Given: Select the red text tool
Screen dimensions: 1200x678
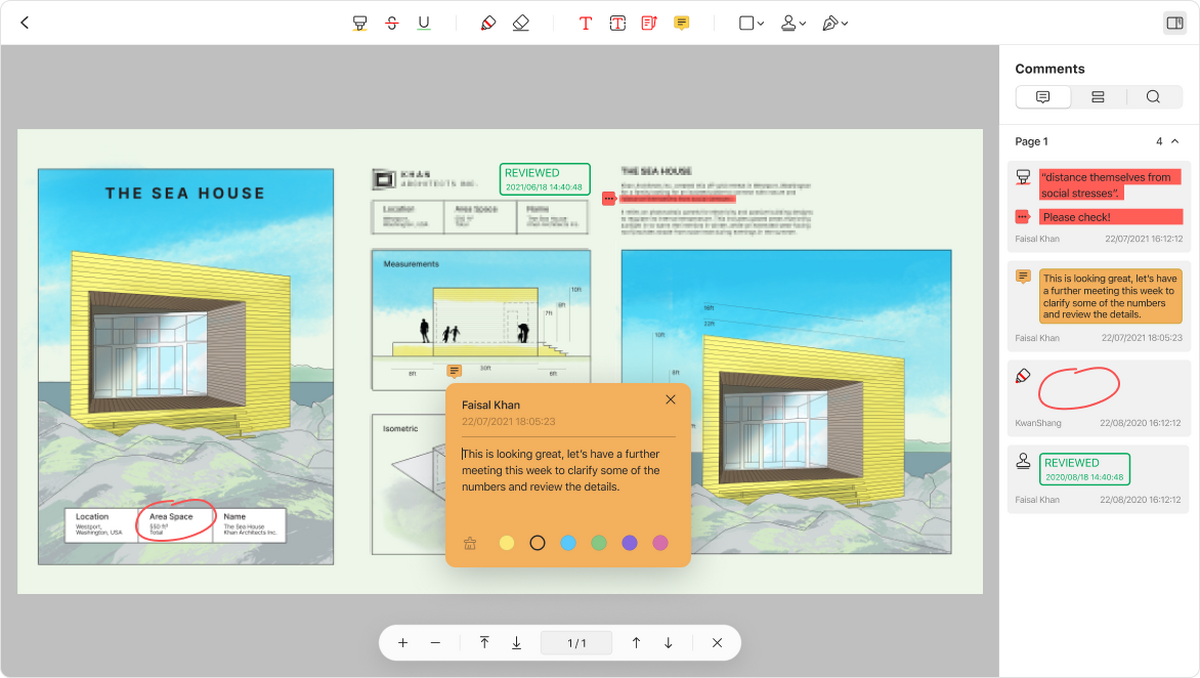Looking at the screenshot, I should click(x=586, y=23).
